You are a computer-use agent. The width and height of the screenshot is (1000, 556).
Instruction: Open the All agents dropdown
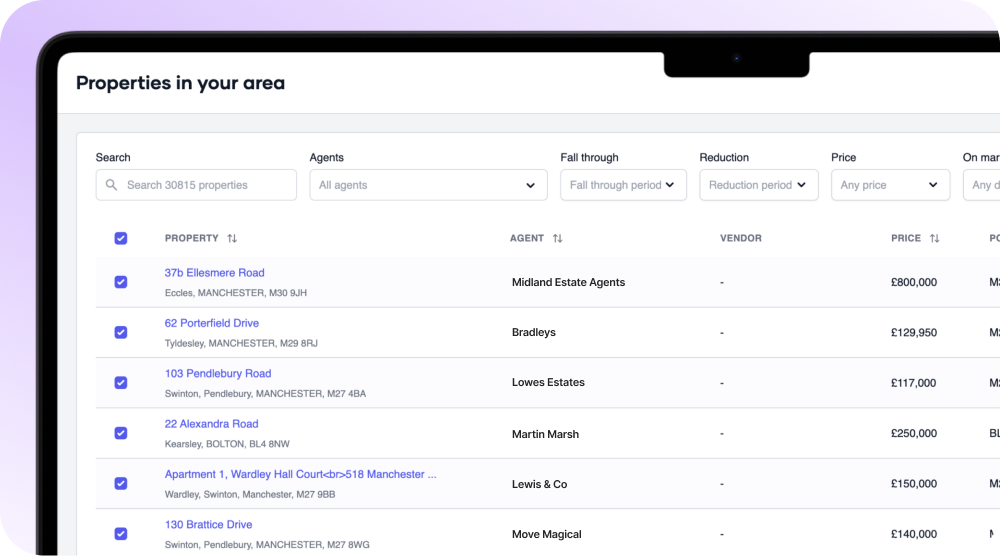coord(429,185)
